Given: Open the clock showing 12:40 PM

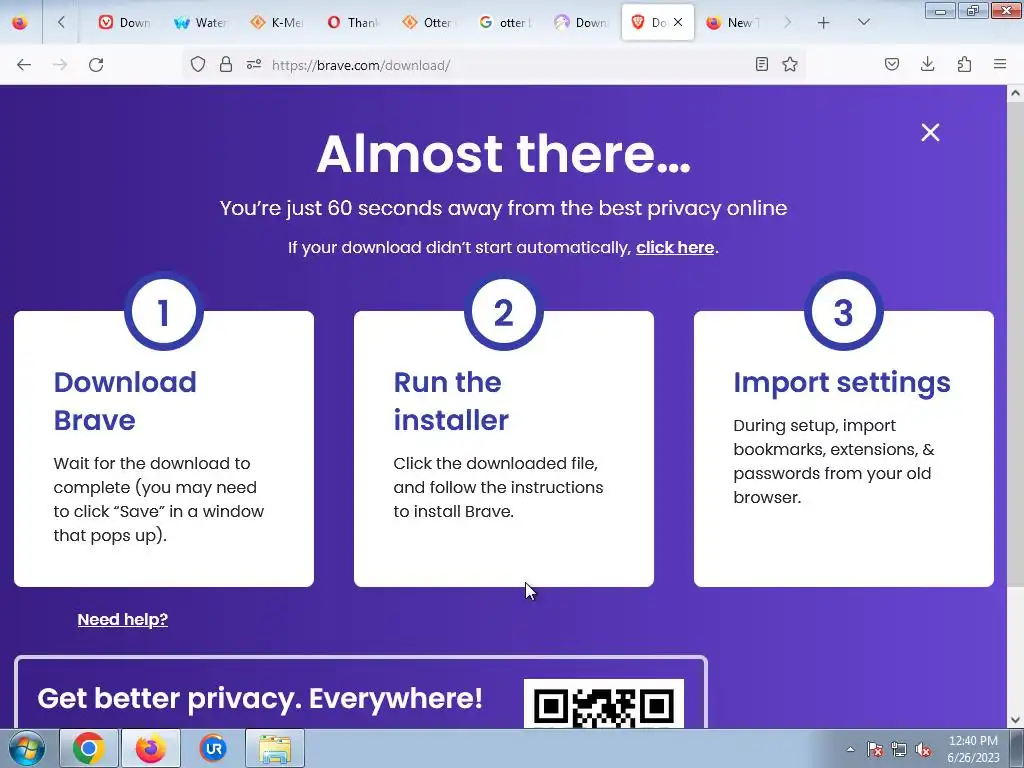Looking at the screenshot, I should [973, 749].
